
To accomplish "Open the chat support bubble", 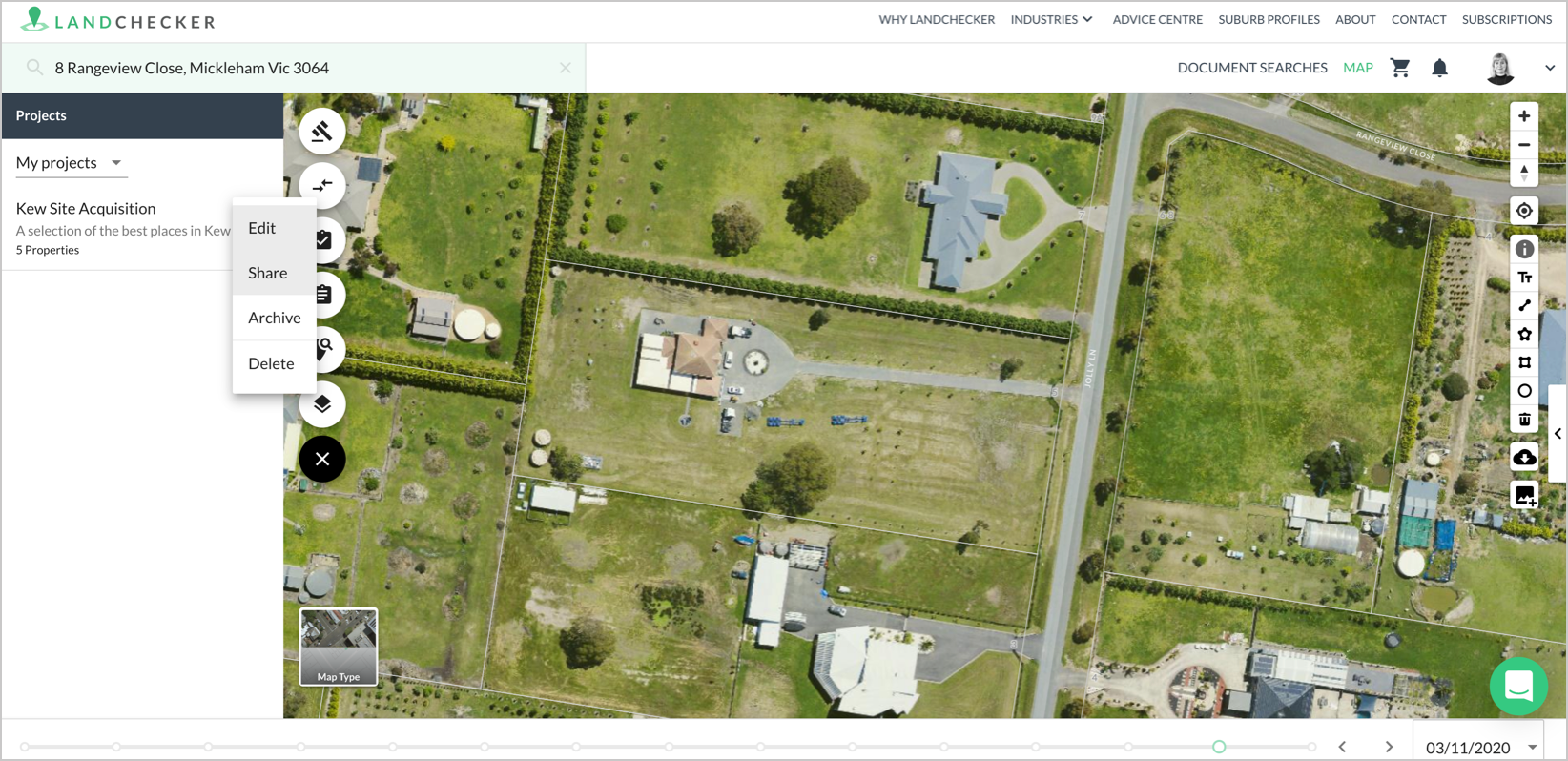I will (x=1518, y=687).
